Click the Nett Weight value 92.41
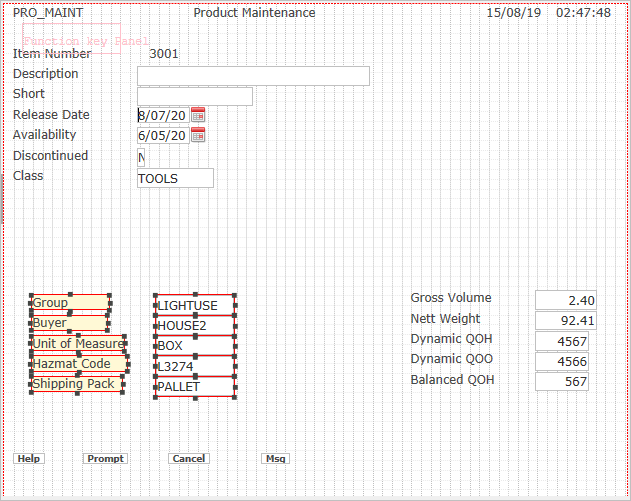 pos(565,320)
